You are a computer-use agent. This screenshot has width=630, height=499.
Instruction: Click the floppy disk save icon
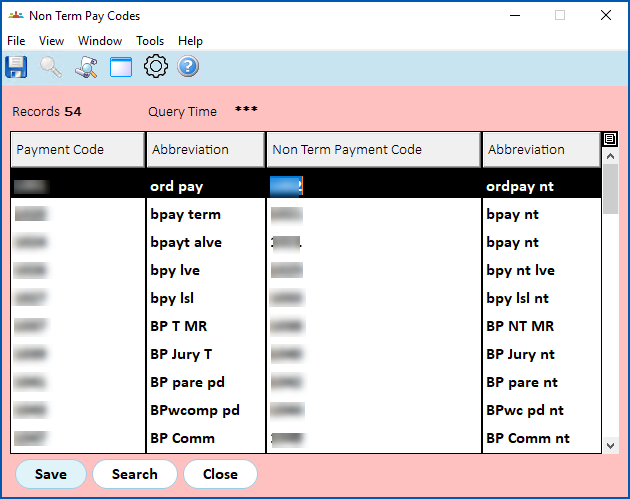[16, 67]
